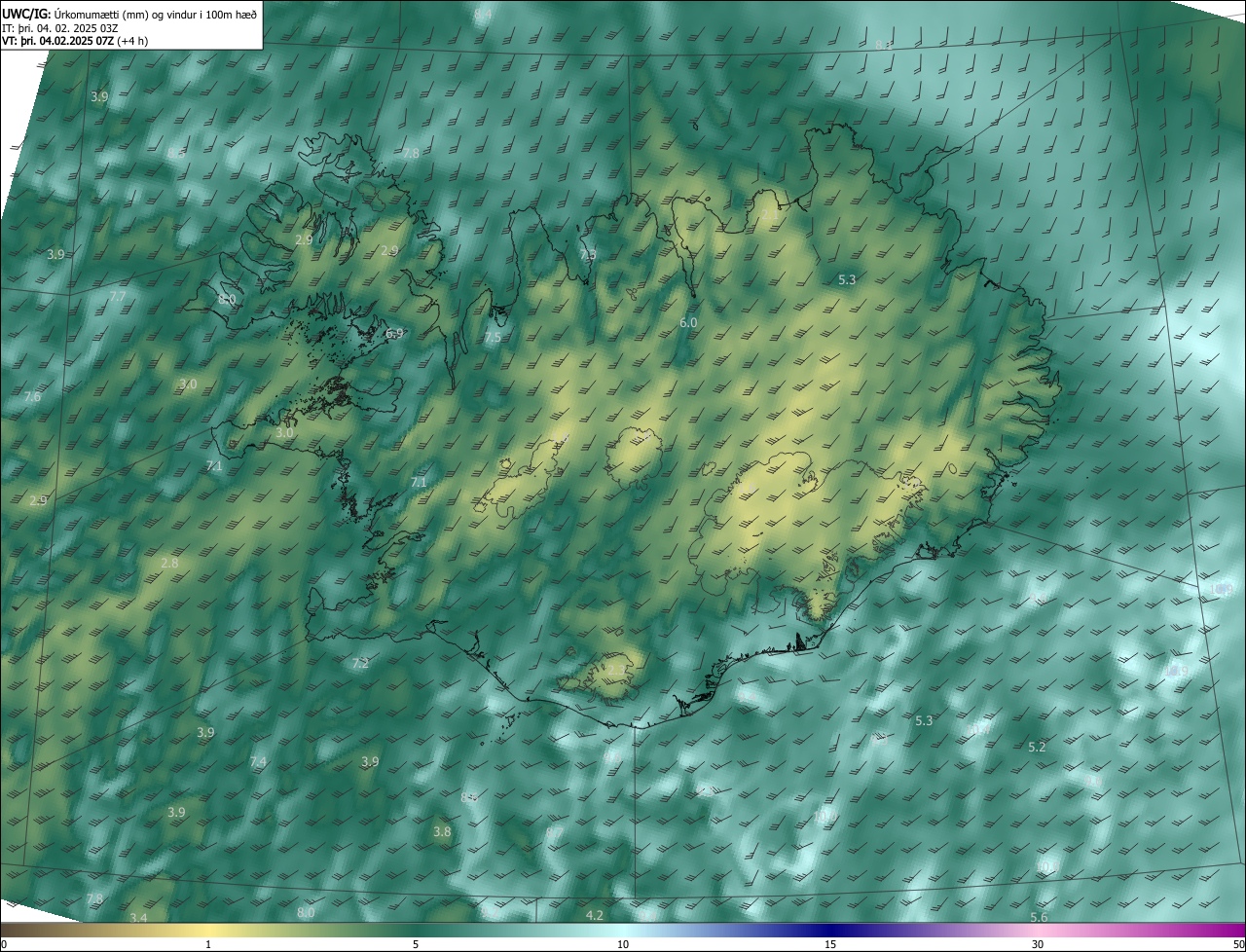Select the 6.9 value label on the map
The image size is (1246, 952).
click(394, 333)
